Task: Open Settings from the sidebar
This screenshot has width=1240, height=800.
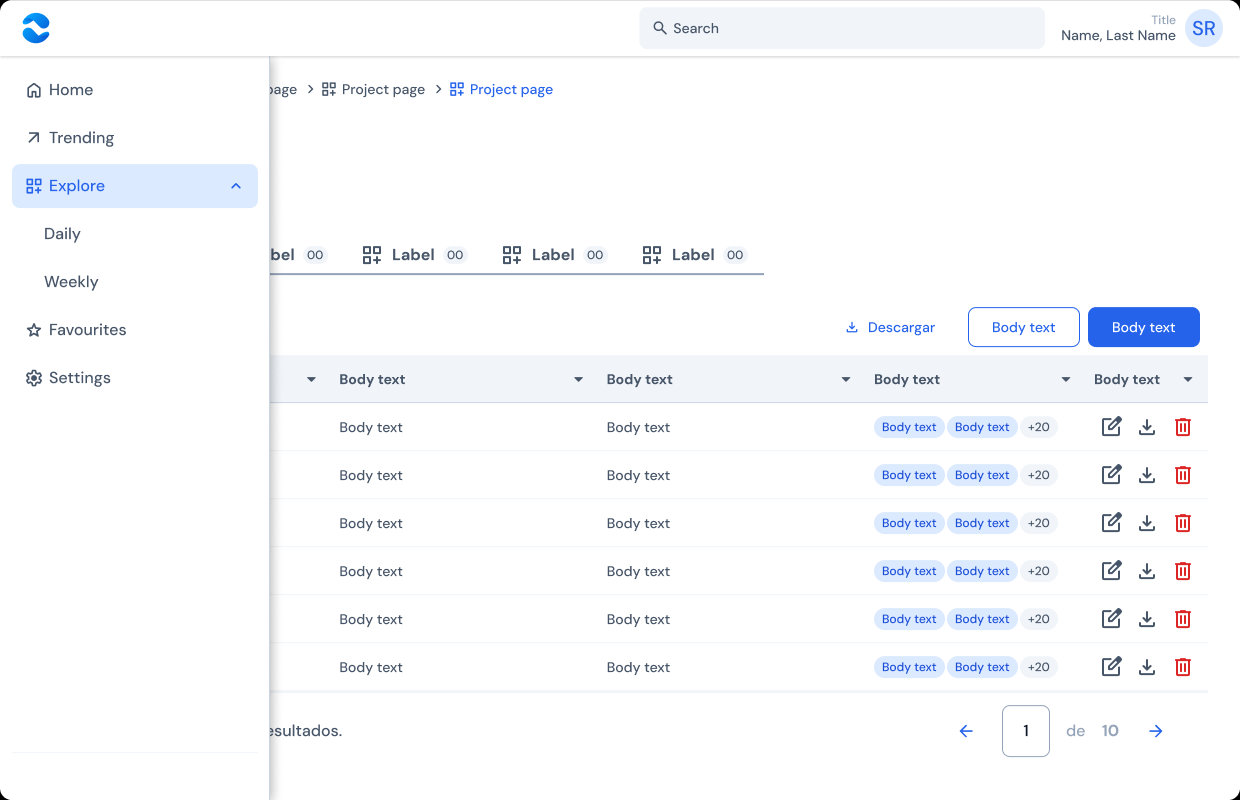Action: [x=135, y=378]
